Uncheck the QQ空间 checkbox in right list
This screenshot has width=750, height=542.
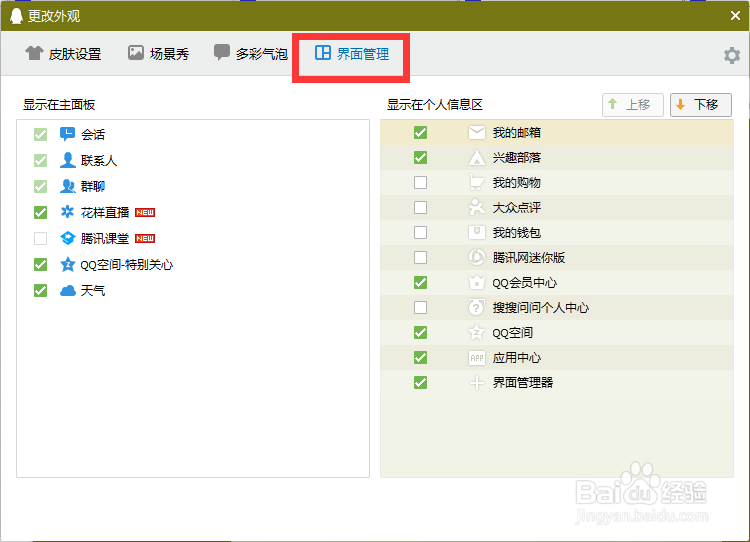(420, 332)
